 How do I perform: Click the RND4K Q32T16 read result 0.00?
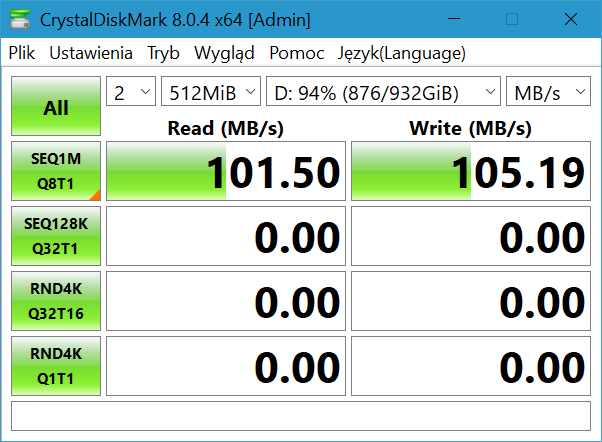point(226,301)
